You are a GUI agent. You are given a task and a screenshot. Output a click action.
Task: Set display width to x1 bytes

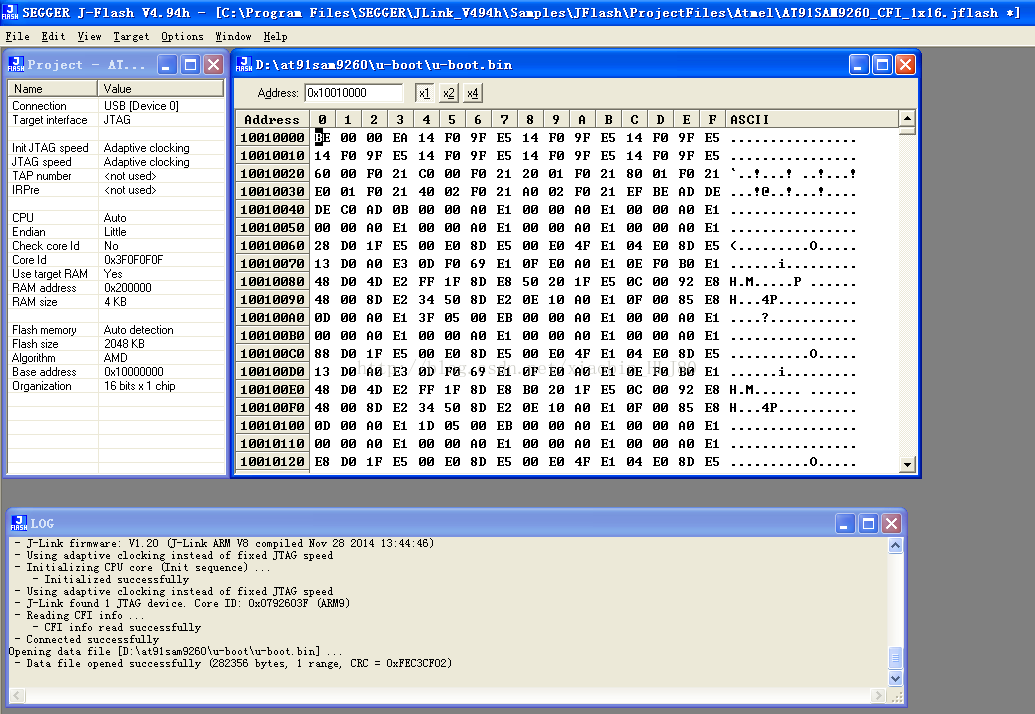click(x=424, y=93)
